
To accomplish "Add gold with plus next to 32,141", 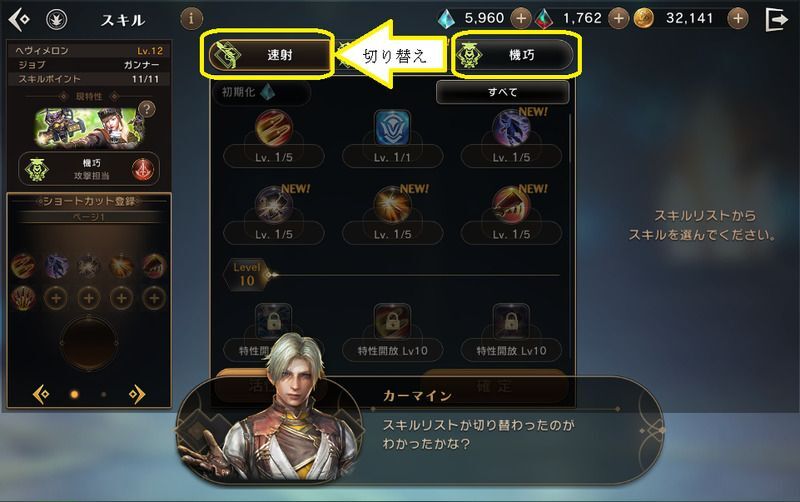I will [x=738, y=19].
